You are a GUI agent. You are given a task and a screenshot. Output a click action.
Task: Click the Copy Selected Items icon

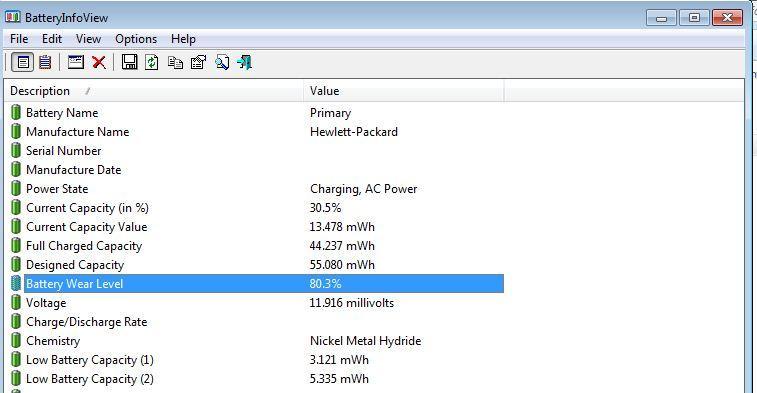(x=175, y=63)
